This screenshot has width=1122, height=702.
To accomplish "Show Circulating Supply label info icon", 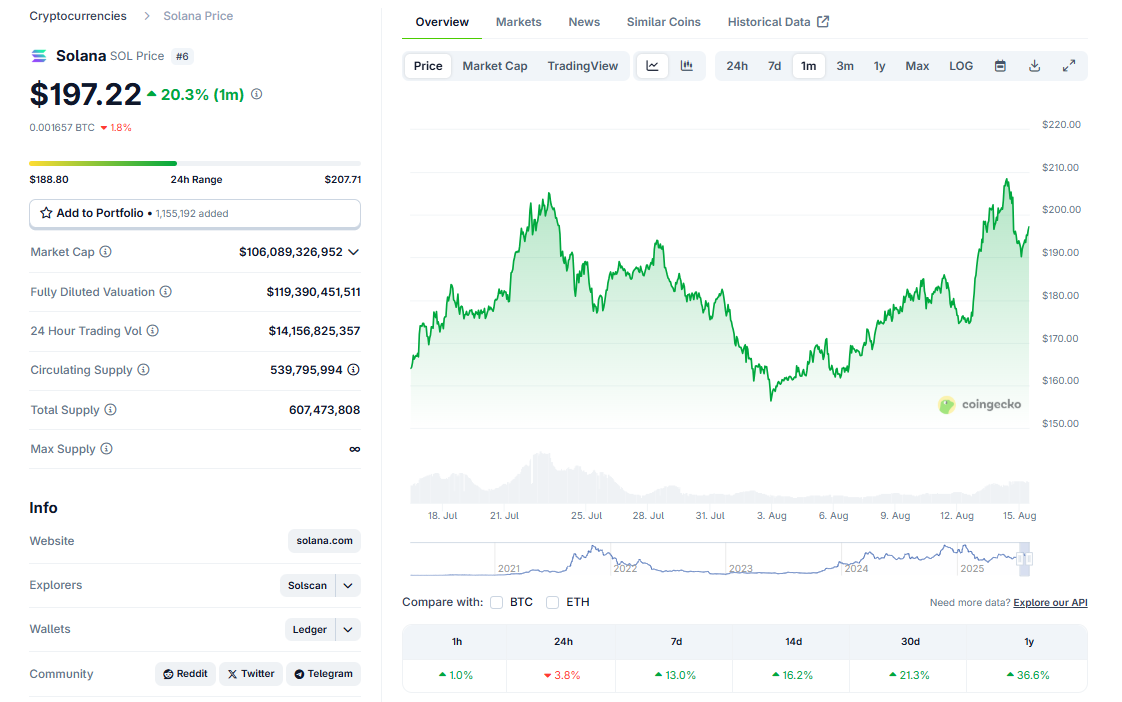I will click(143, 370).
